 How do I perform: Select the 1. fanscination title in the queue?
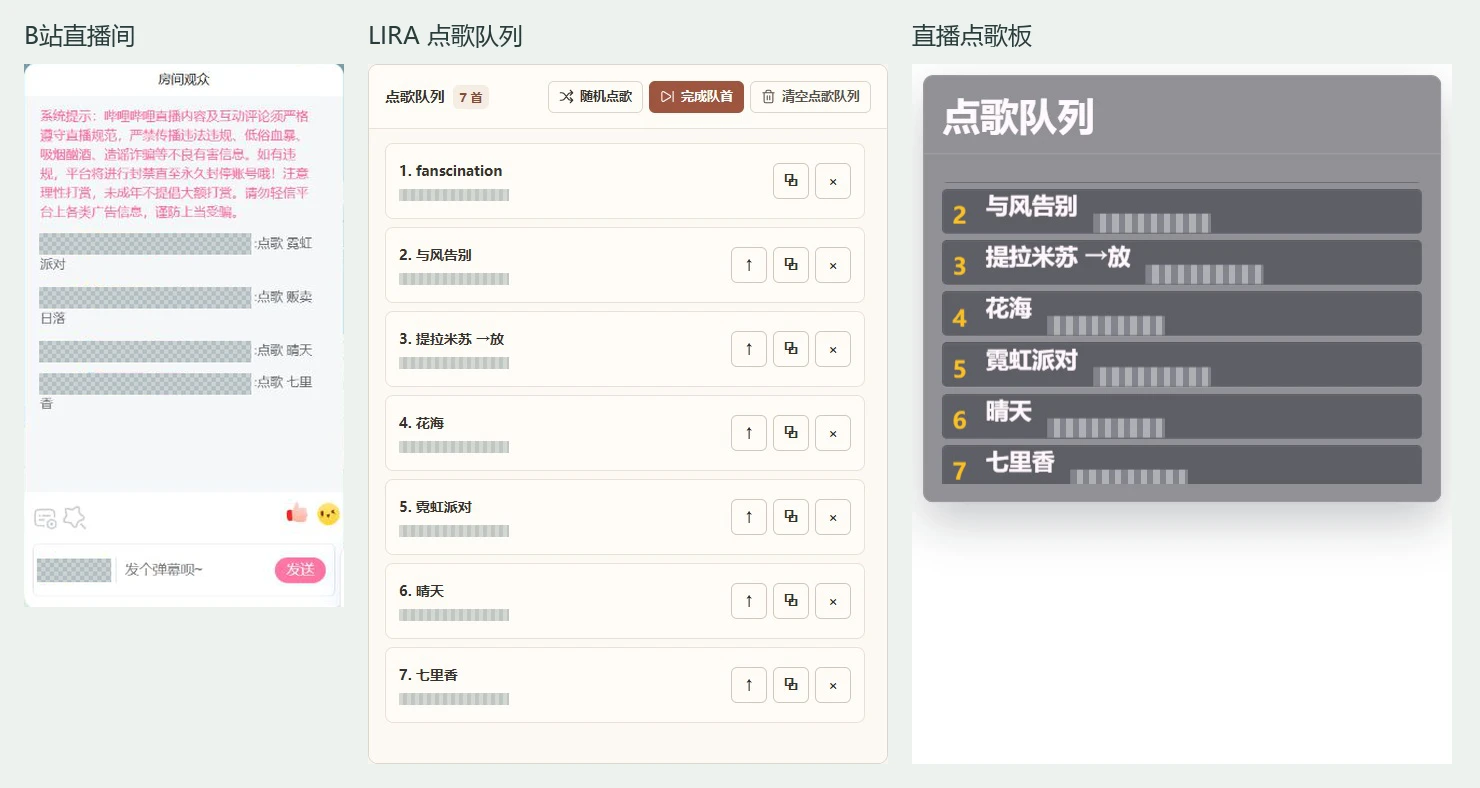coord(451,171)
